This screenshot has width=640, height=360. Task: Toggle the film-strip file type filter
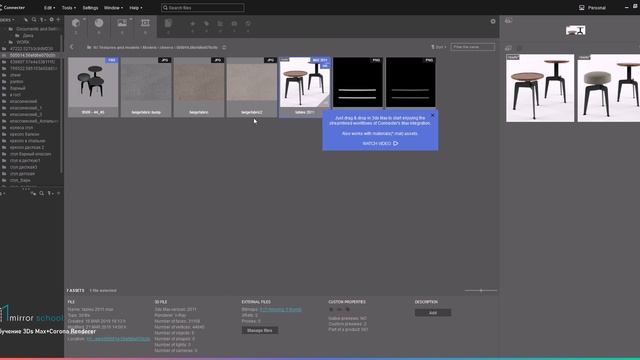pyautogui.click(x=145, y=24)
